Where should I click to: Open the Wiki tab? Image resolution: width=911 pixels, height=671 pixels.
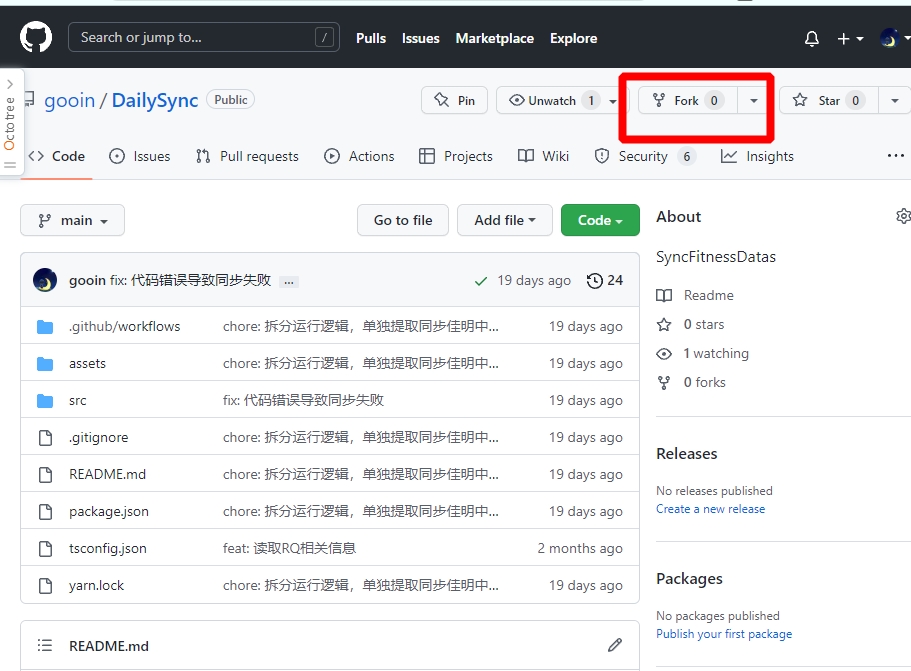point(543,156)
